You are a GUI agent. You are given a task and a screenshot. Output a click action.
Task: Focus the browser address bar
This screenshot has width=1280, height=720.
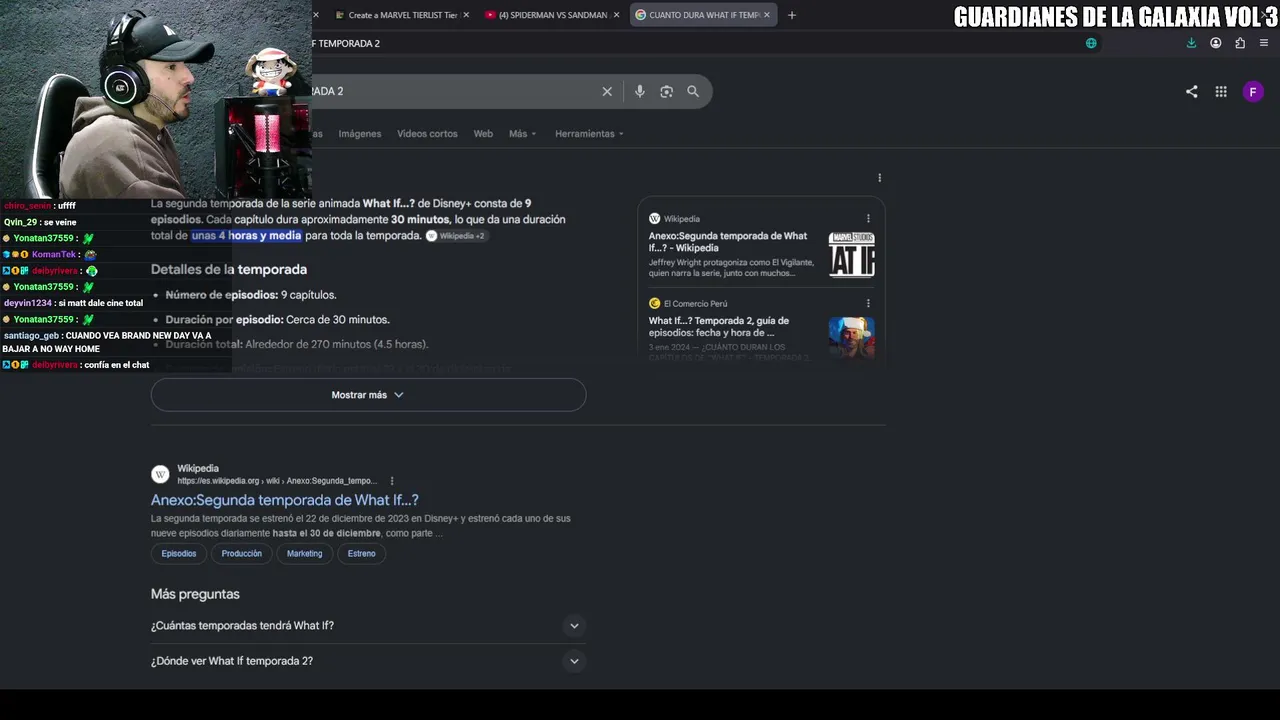pos(690,43)
